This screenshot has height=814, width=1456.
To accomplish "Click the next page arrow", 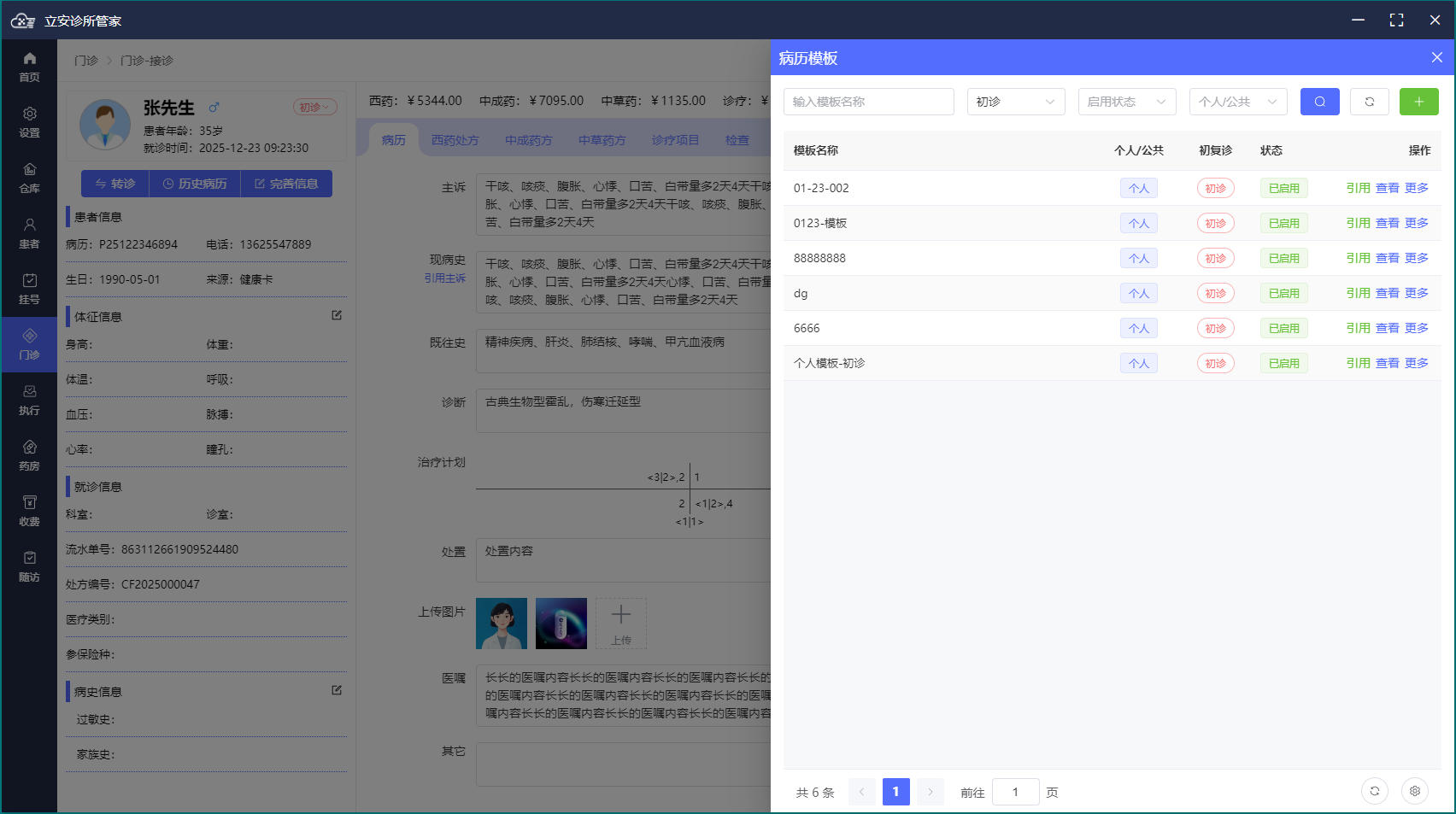I will coord(931,792).
